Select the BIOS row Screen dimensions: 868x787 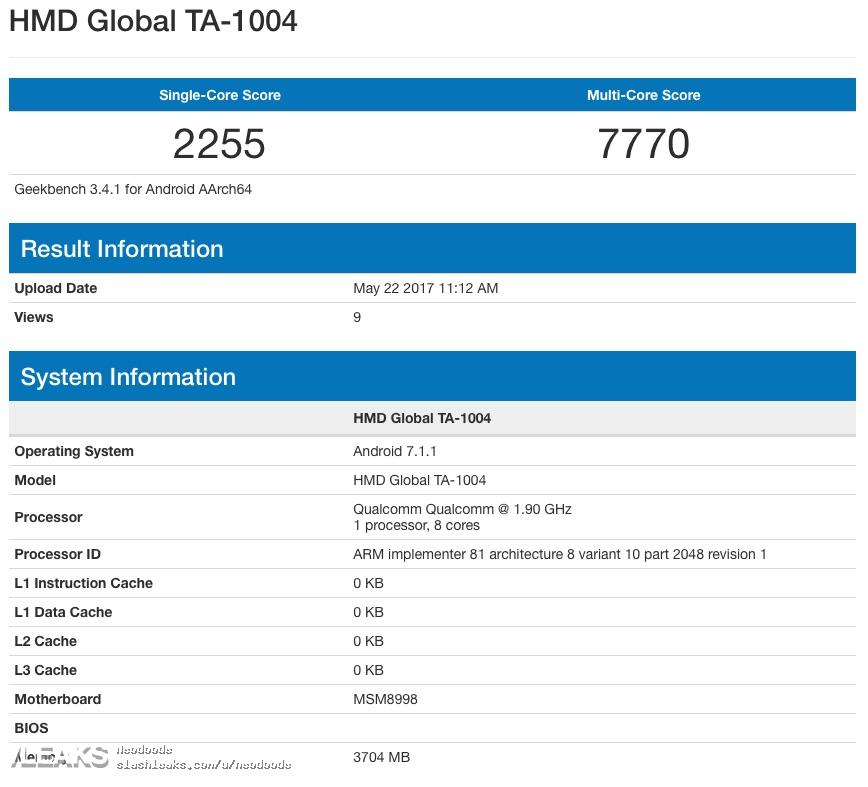point(31,728)
